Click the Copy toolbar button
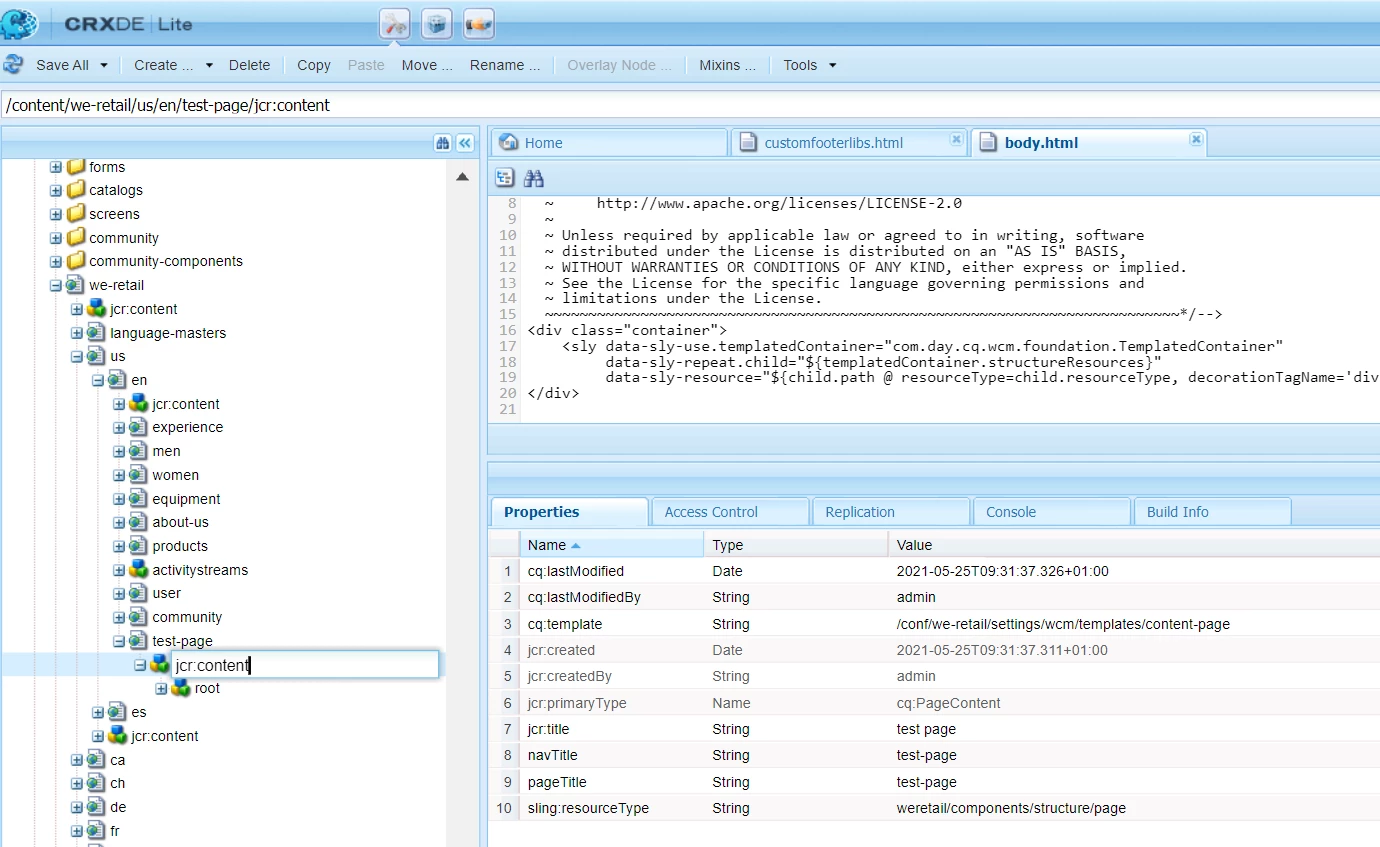 [314, 65]
